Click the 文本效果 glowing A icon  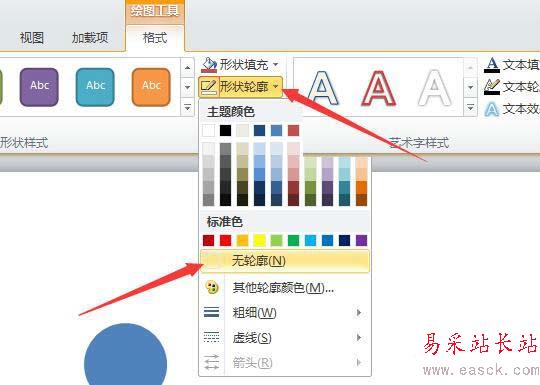(x=492, y=110)
